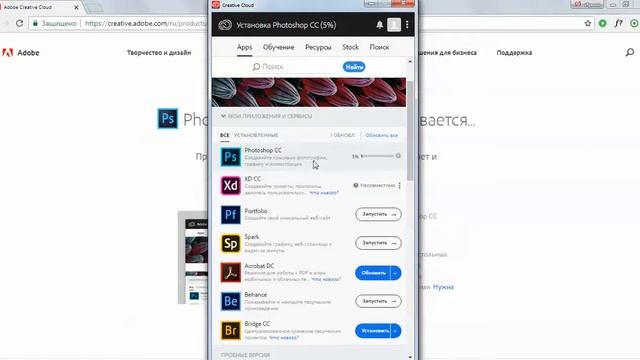
Task: Open Поддержка in the Adobe site menu
Action: pos(514,53)
